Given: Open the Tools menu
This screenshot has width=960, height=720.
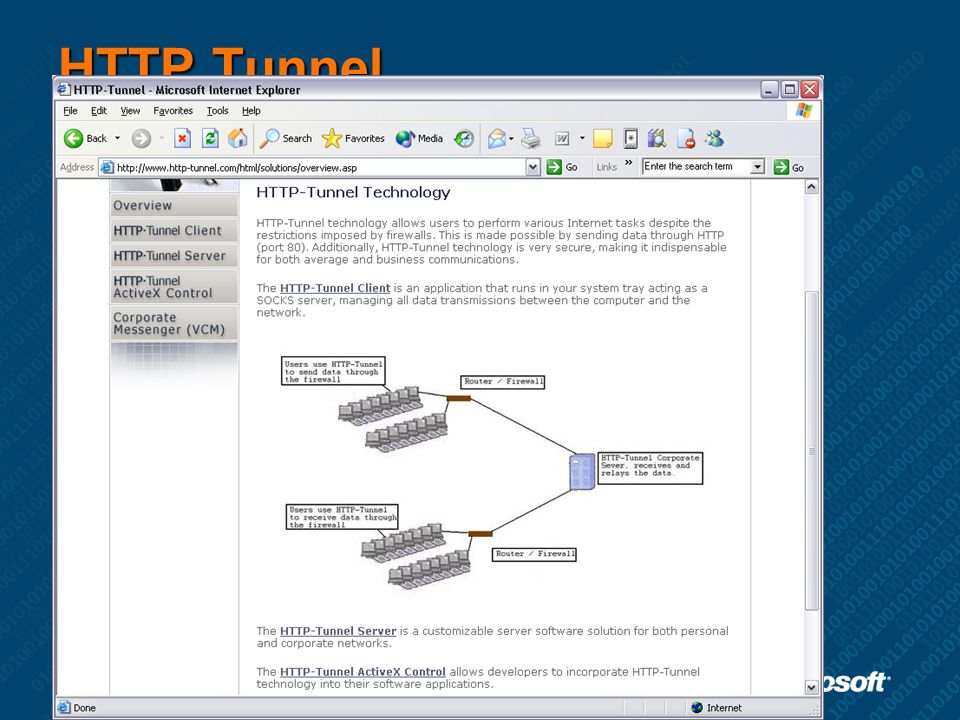Looking at the screenshot, I should point(217,111).
